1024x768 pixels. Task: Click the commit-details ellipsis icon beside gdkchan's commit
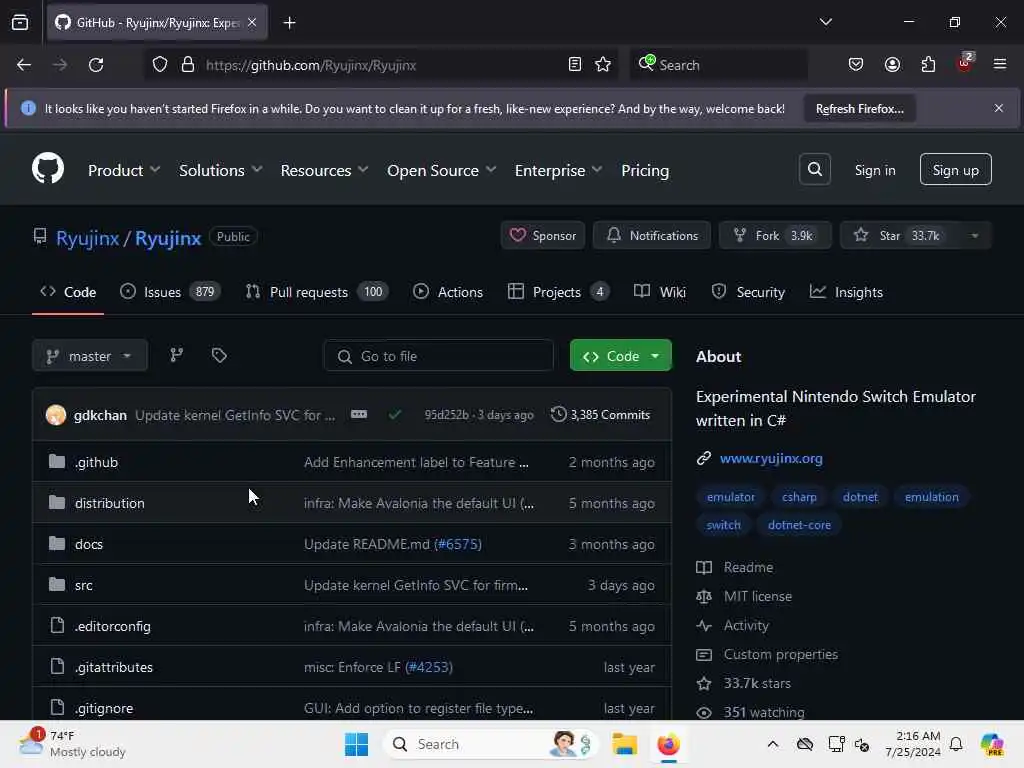click(359, 414)
